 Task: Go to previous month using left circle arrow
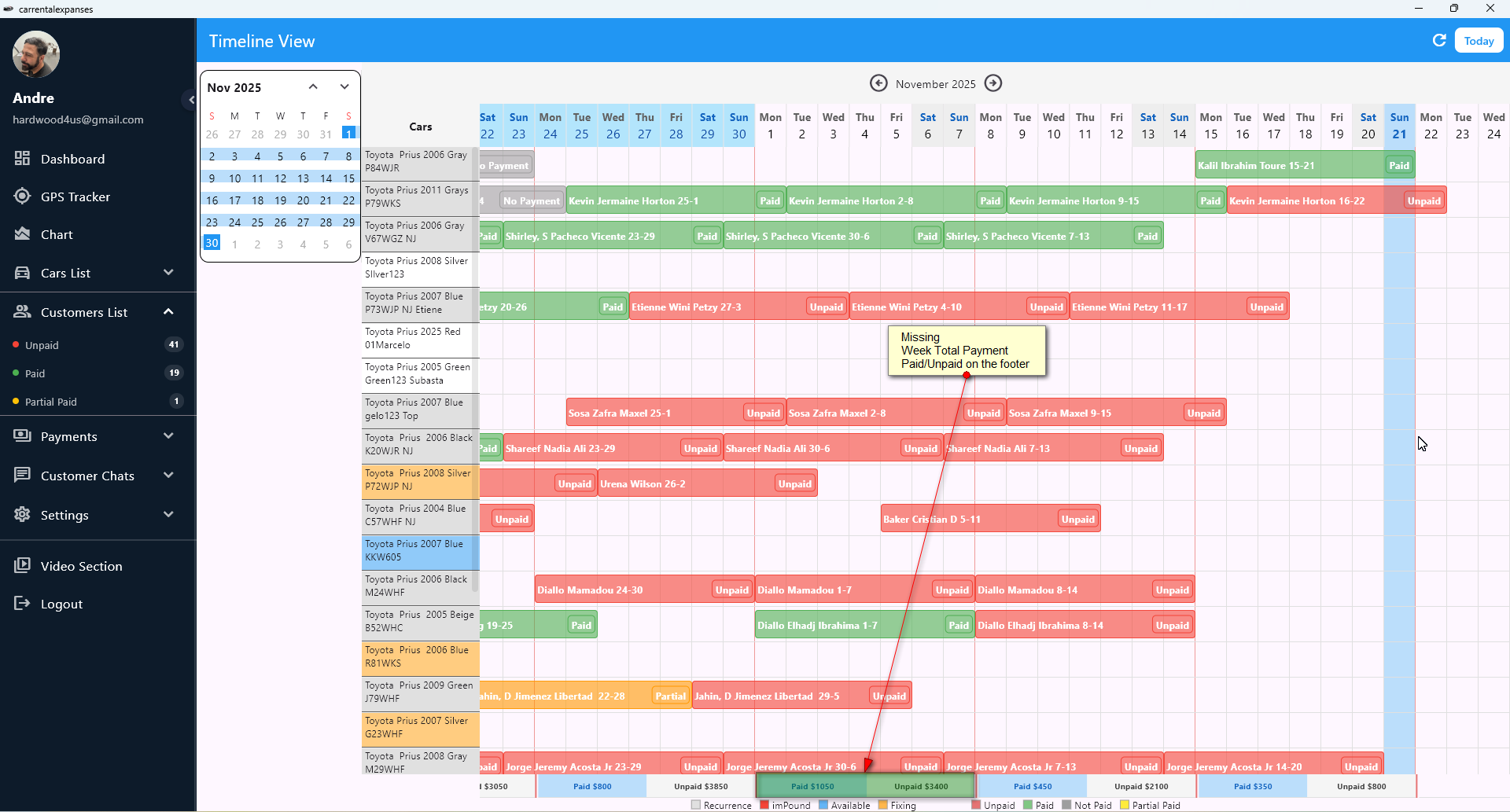pos(878,83)
